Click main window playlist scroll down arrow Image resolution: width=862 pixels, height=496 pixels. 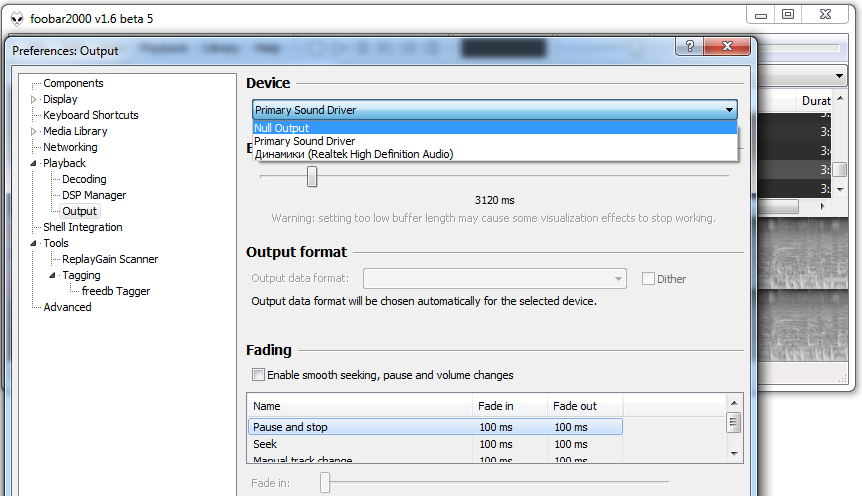(x=840, y=189)
